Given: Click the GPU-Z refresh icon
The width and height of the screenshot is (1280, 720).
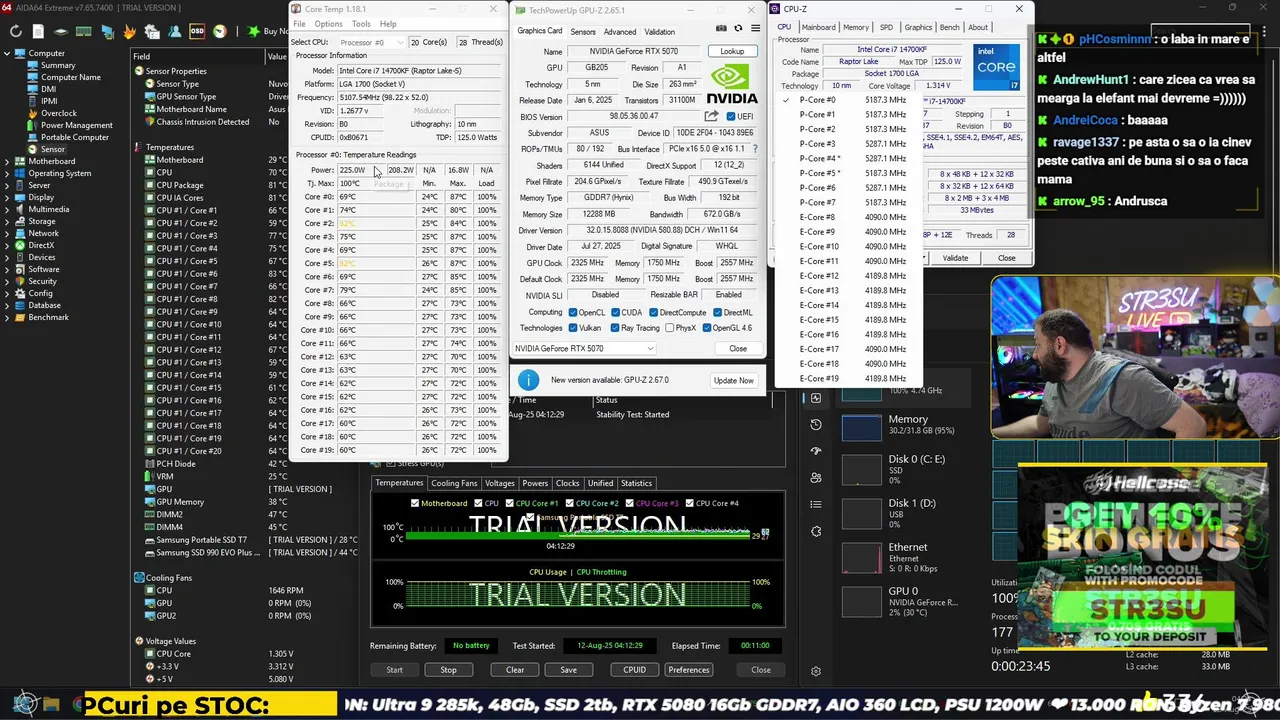Looking at the screenshot, I should [739, 29].
